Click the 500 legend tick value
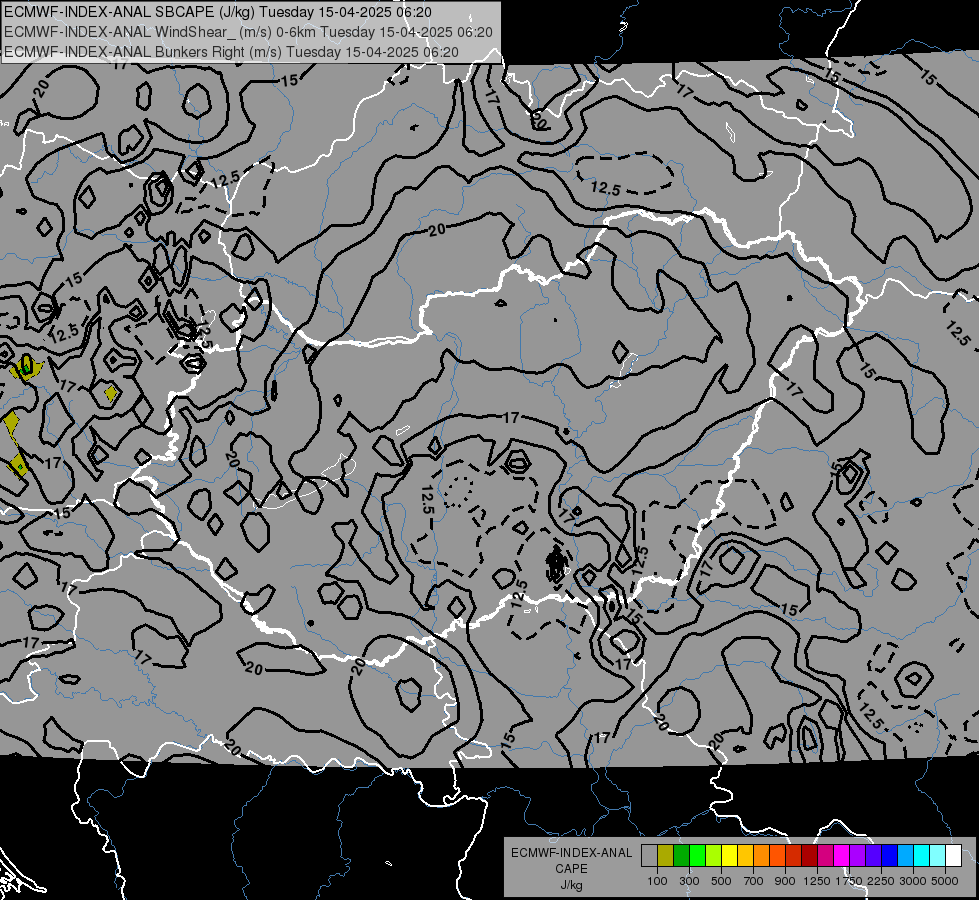 click(x=721, y=881)
